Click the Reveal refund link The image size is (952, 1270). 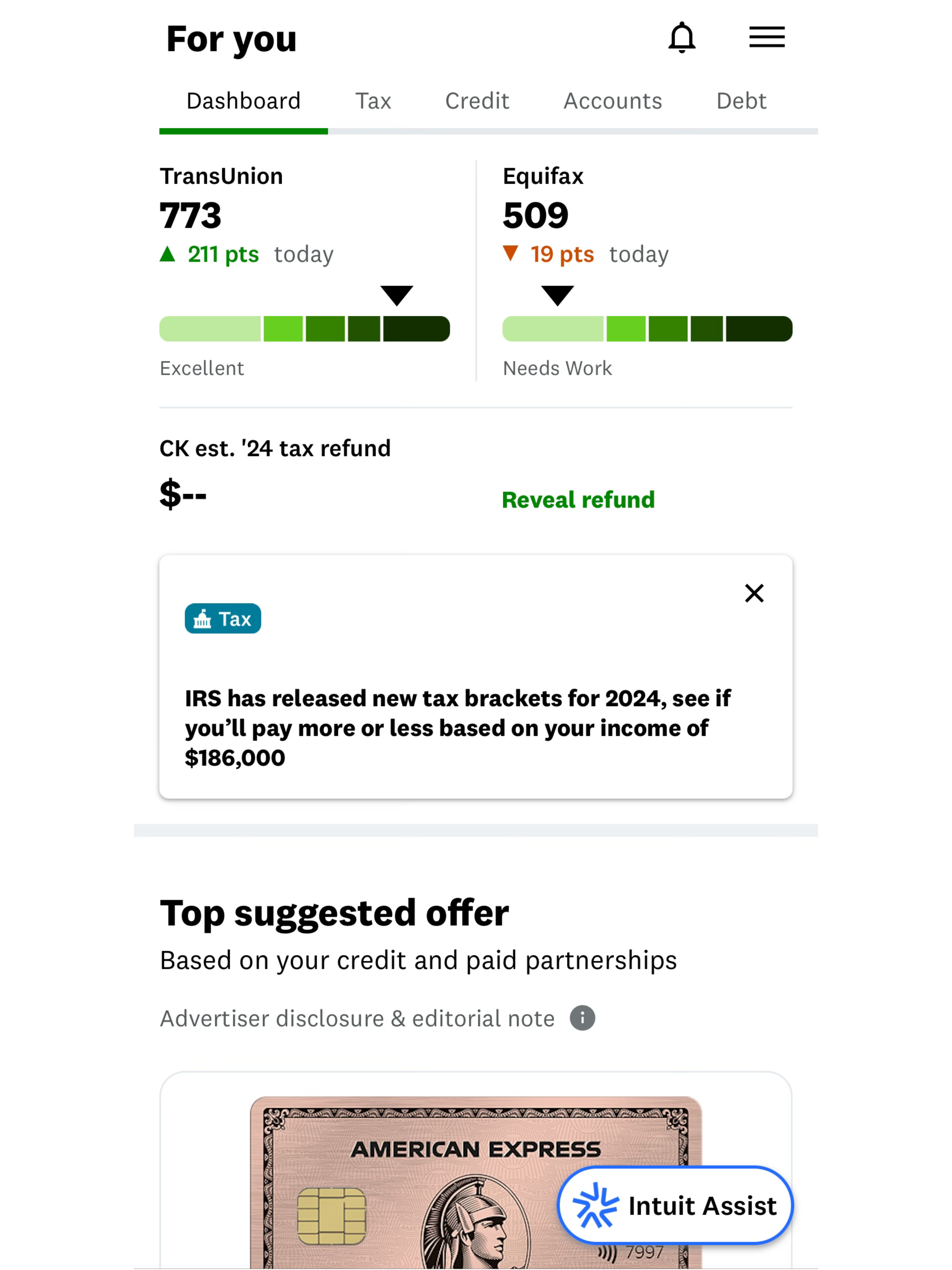578,499
